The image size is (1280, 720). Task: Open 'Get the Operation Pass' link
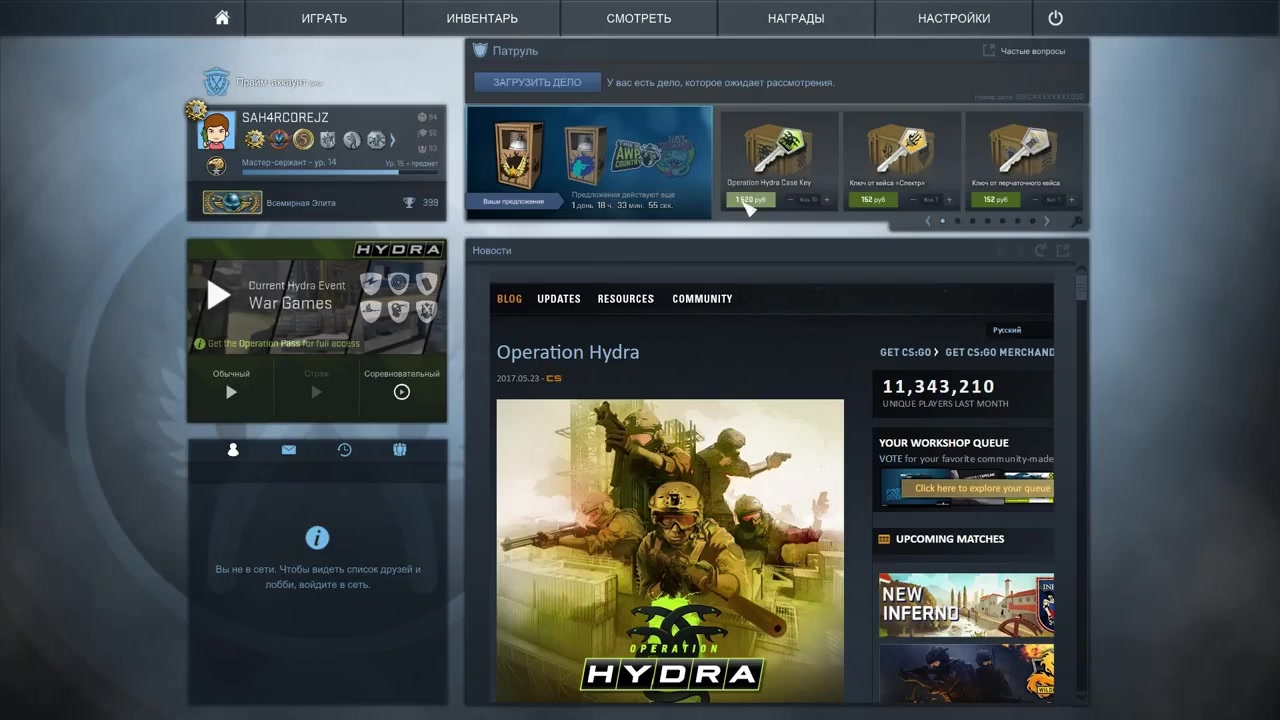pyautogui.click(x=277, y=344)
